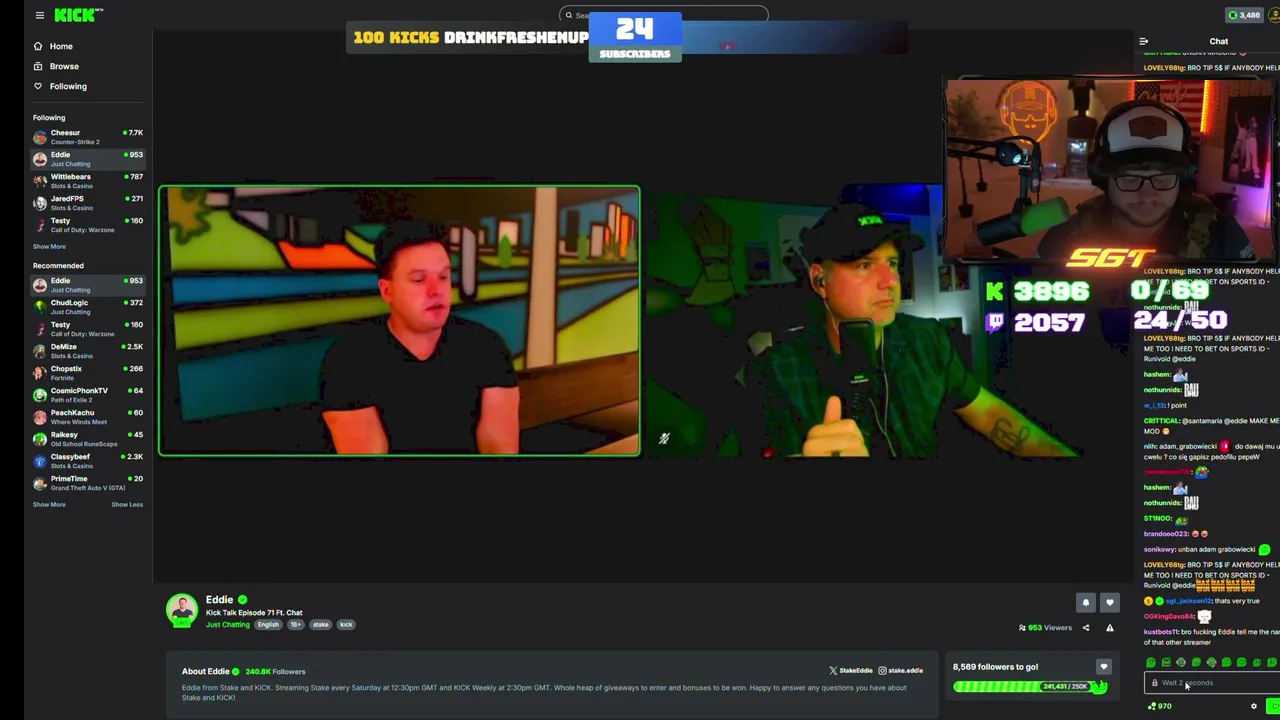Open chat settings gear icon

[1253, 707]
